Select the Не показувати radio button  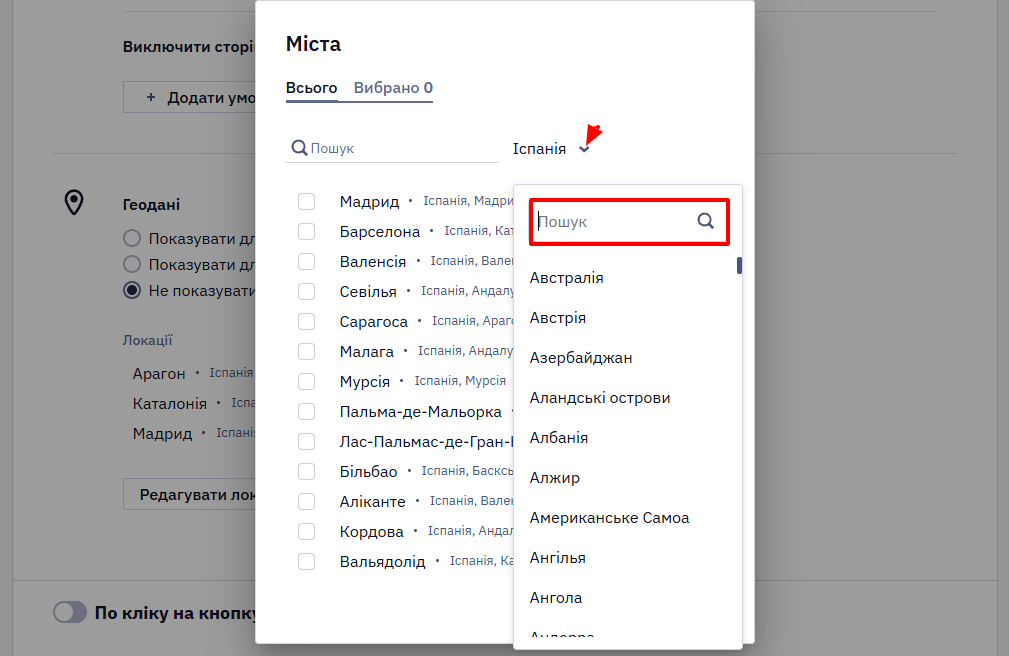point(132,290)
